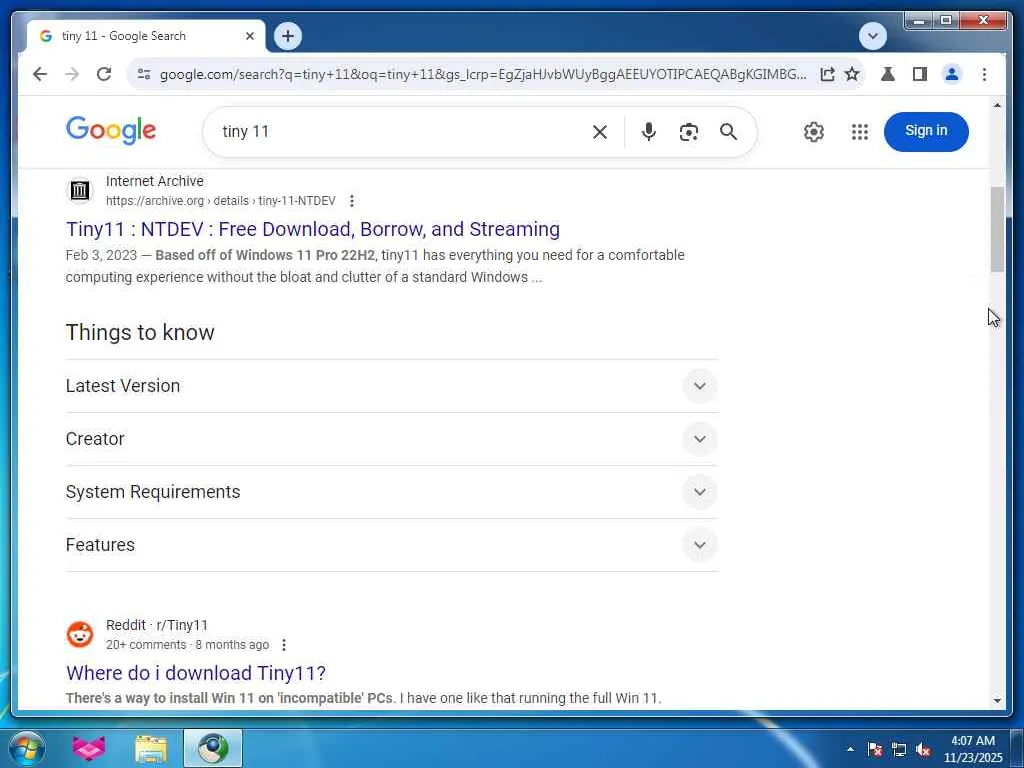Click the Reddit result favicon

(80, 634)
